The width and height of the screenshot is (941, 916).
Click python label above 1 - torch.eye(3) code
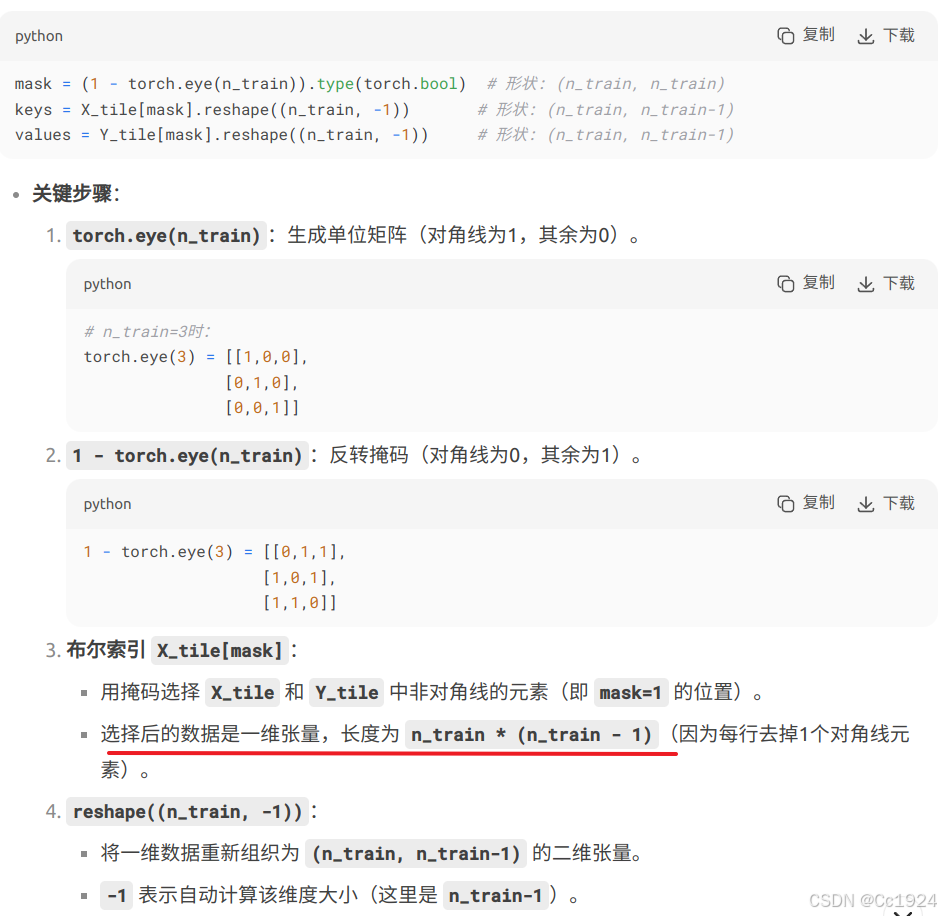coord(107,504)
